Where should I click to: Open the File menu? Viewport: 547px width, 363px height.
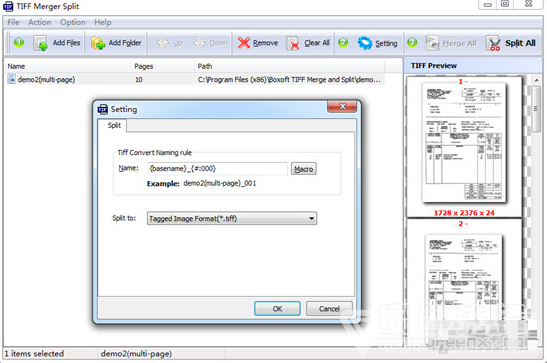click(14, 22)
